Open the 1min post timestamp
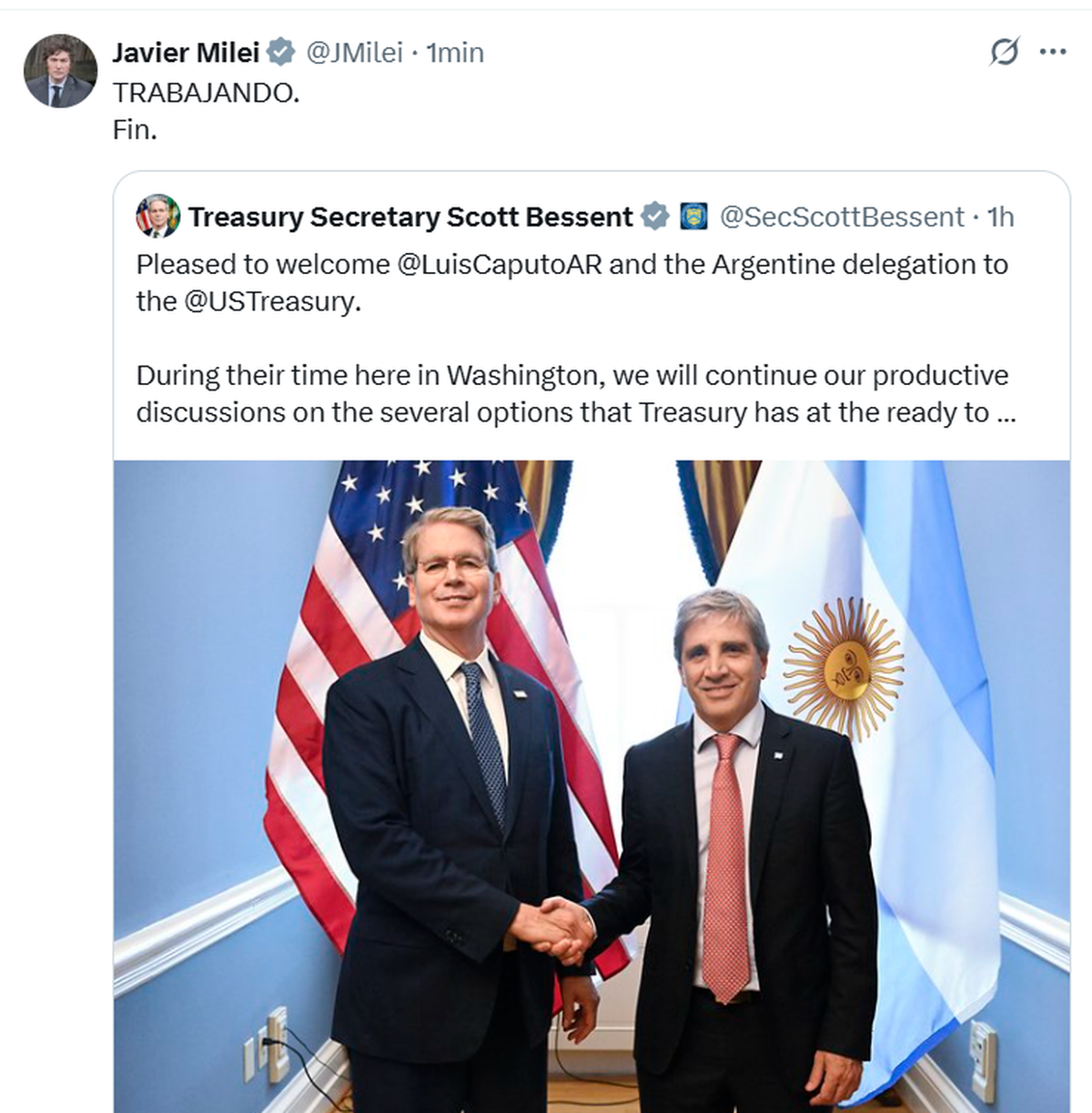Screen dimensions: 1092x1113 coord(455,53)
